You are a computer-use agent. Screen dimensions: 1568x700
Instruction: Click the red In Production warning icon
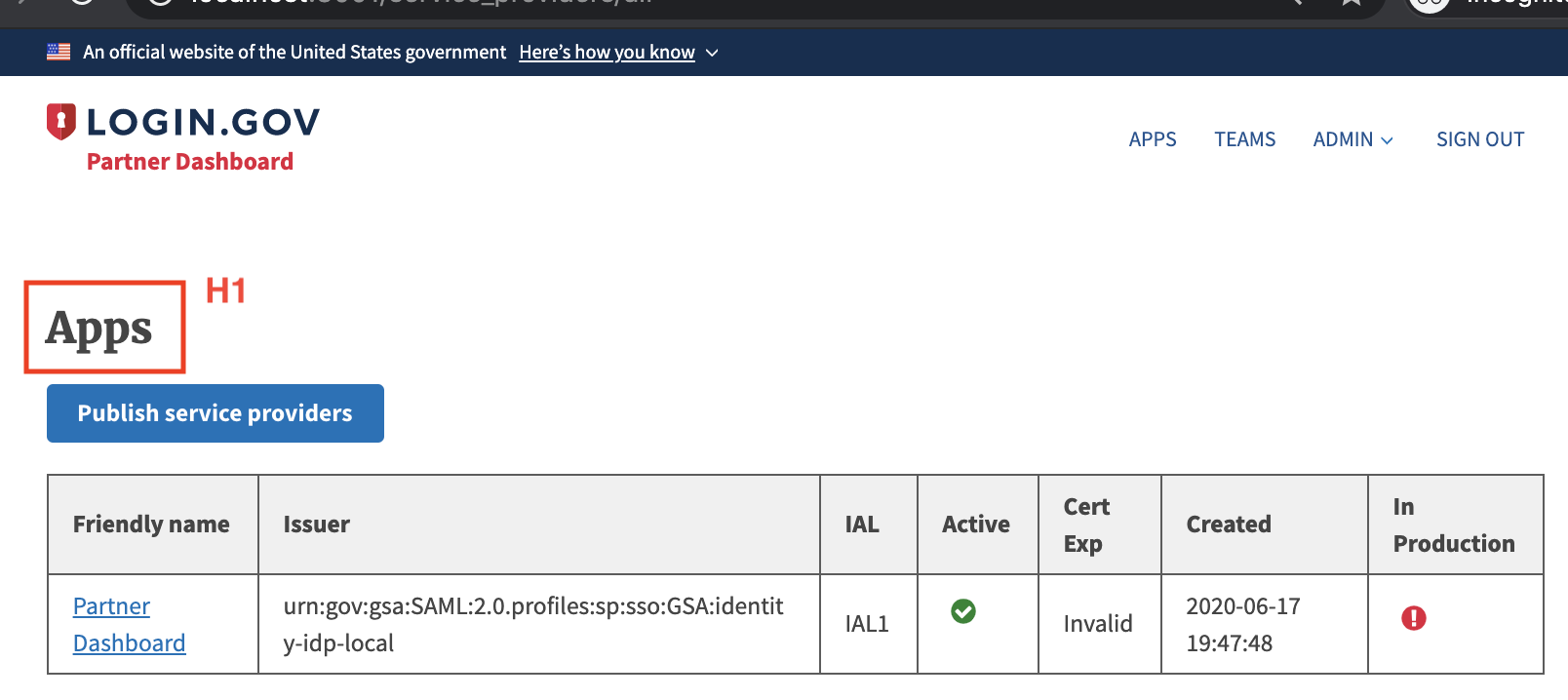[x=1414, y=618]
